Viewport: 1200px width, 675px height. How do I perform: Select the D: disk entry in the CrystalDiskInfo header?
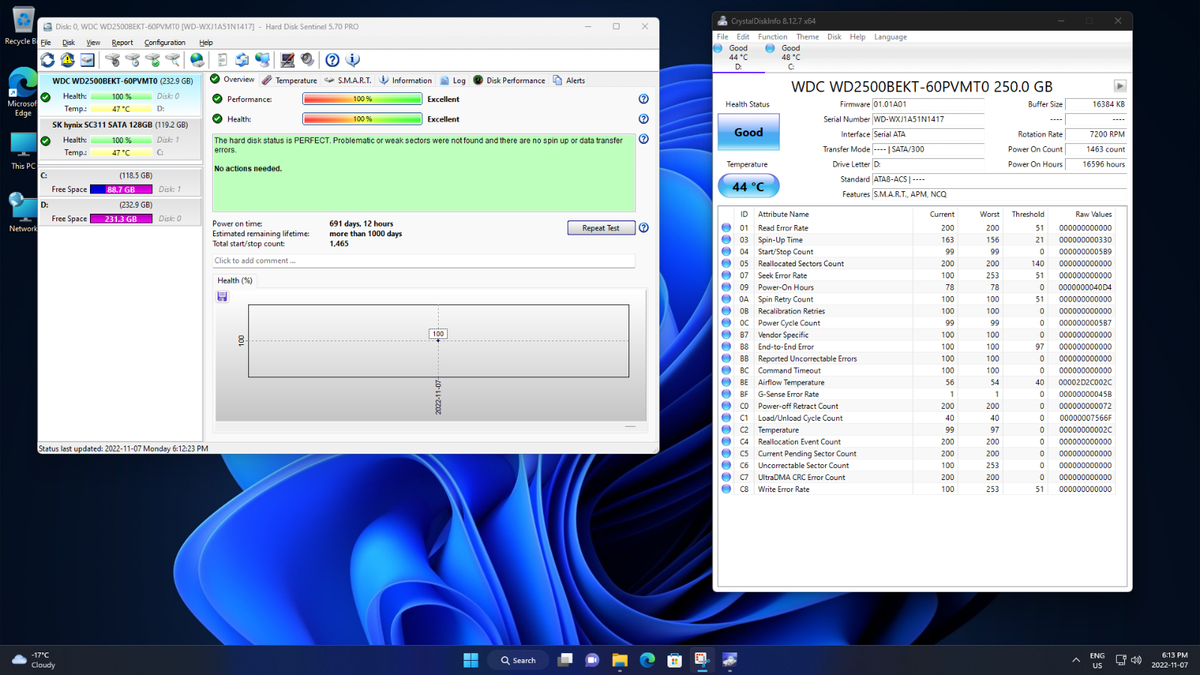[737, 57]
